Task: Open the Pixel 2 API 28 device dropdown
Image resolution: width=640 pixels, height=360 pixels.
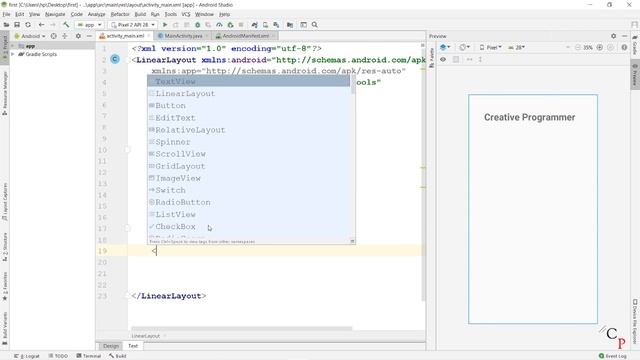Action: click(x=132, y=25)
